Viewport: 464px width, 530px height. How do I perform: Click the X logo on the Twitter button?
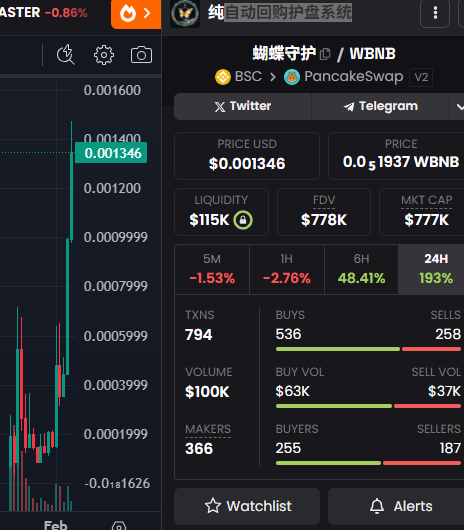tap(220, 107)
